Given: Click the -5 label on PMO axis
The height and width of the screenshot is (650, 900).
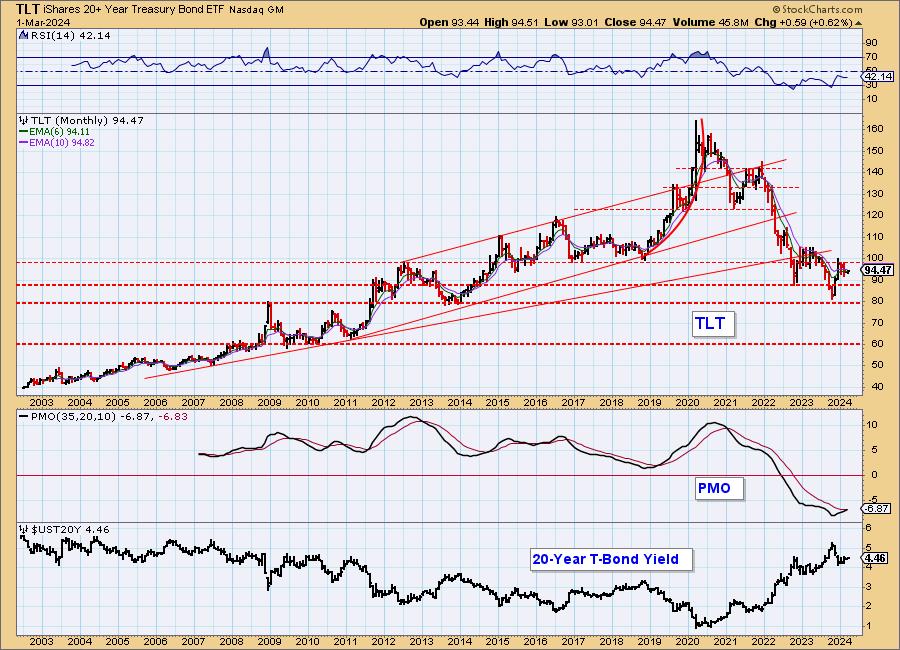Looking at the screenshot, I should click(x=871, y=499).
